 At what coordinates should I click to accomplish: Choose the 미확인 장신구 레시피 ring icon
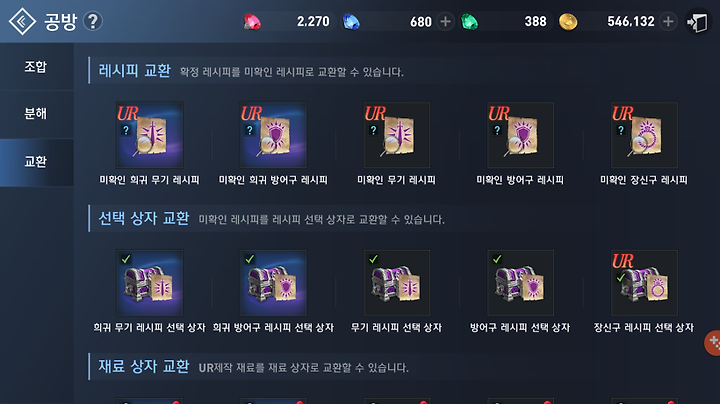click(644, 135)
